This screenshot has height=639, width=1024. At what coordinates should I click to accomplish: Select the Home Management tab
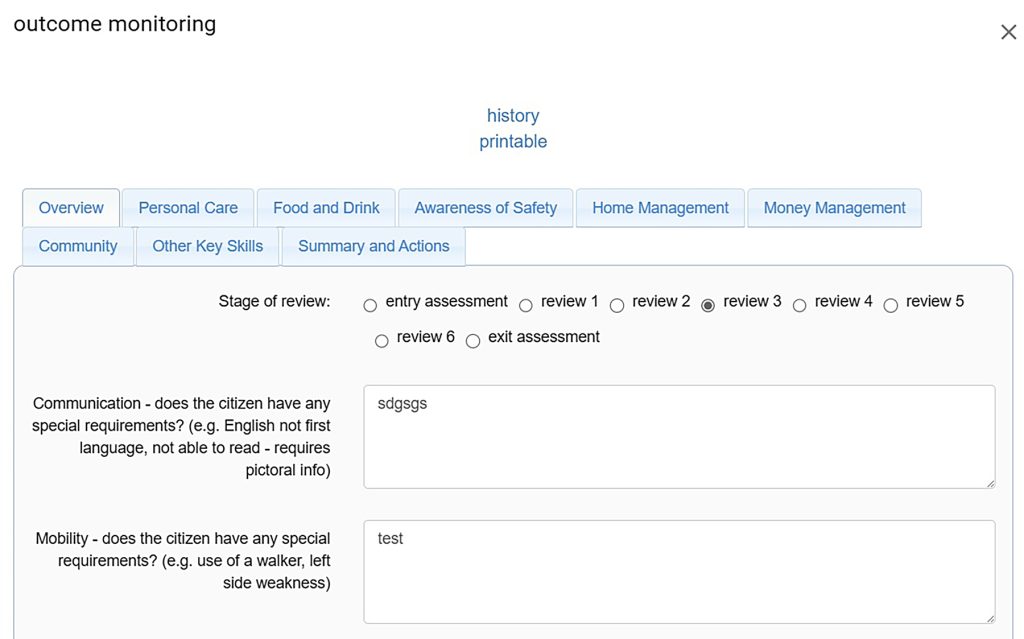coord(660,208)
